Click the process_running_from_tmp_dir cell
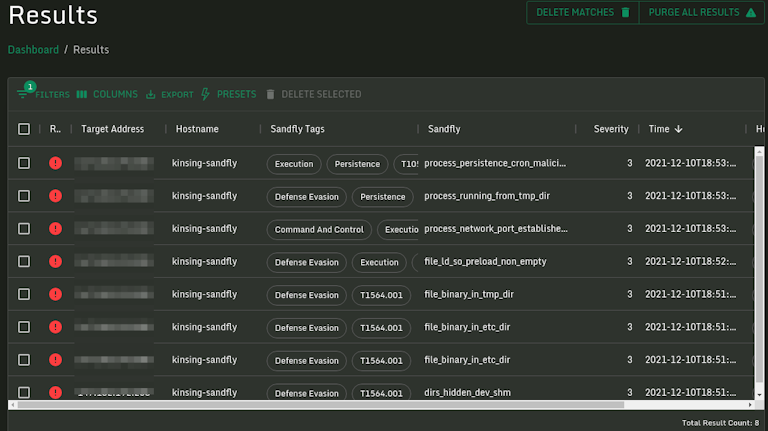 point(487,196)
